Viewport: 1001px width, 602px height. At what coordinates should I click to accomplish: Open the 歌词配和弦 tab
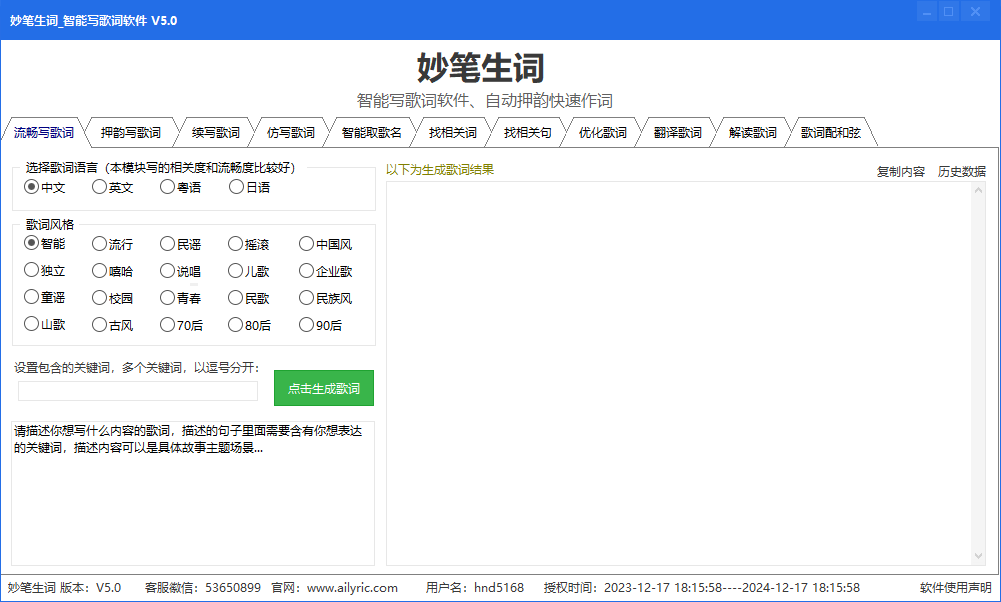click(x=831, y=133)
